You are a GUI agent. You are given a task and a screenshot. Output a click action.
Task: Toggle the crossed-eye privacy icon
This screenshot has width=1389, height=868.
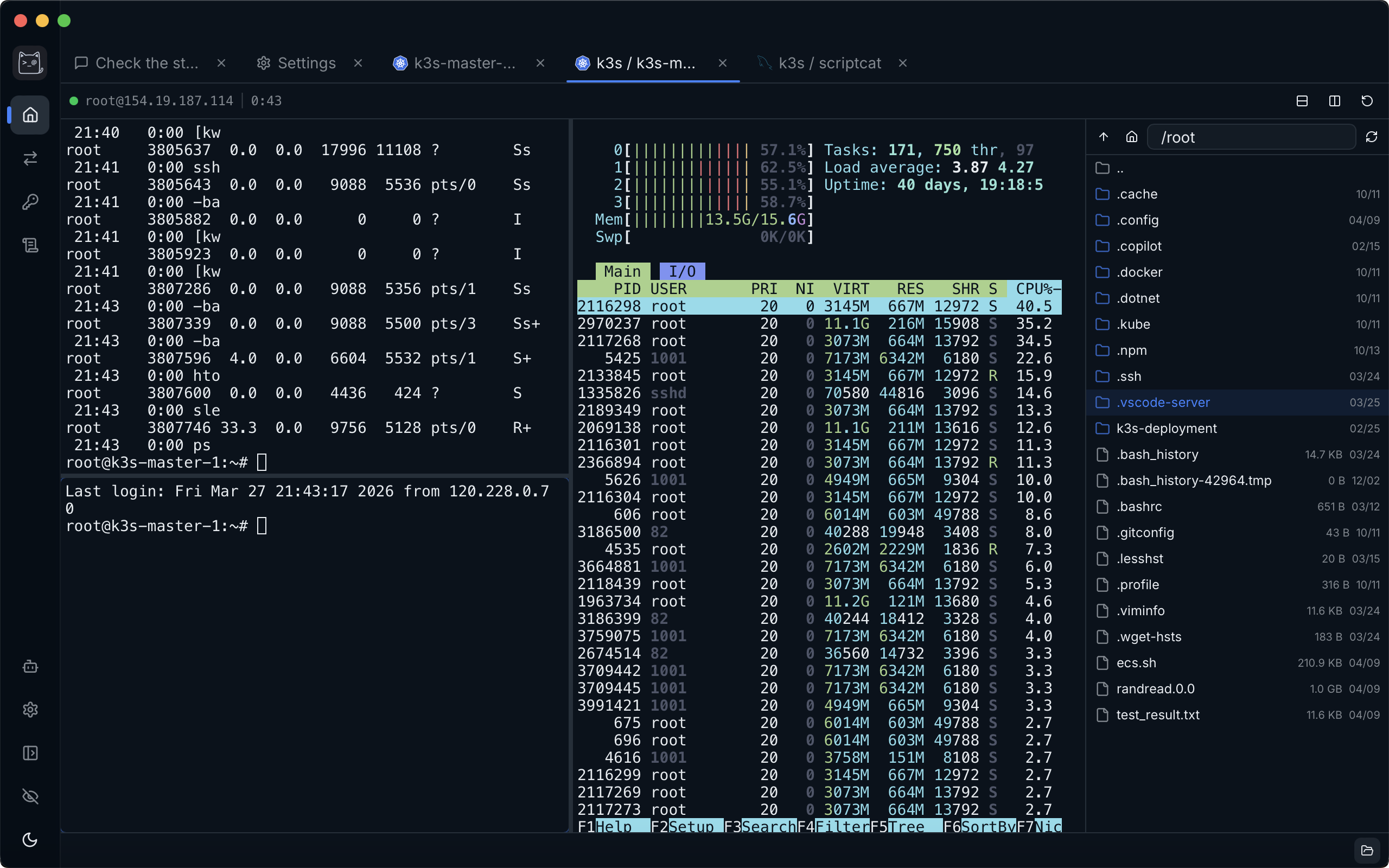pyautogui.click(x=30, y=796)
